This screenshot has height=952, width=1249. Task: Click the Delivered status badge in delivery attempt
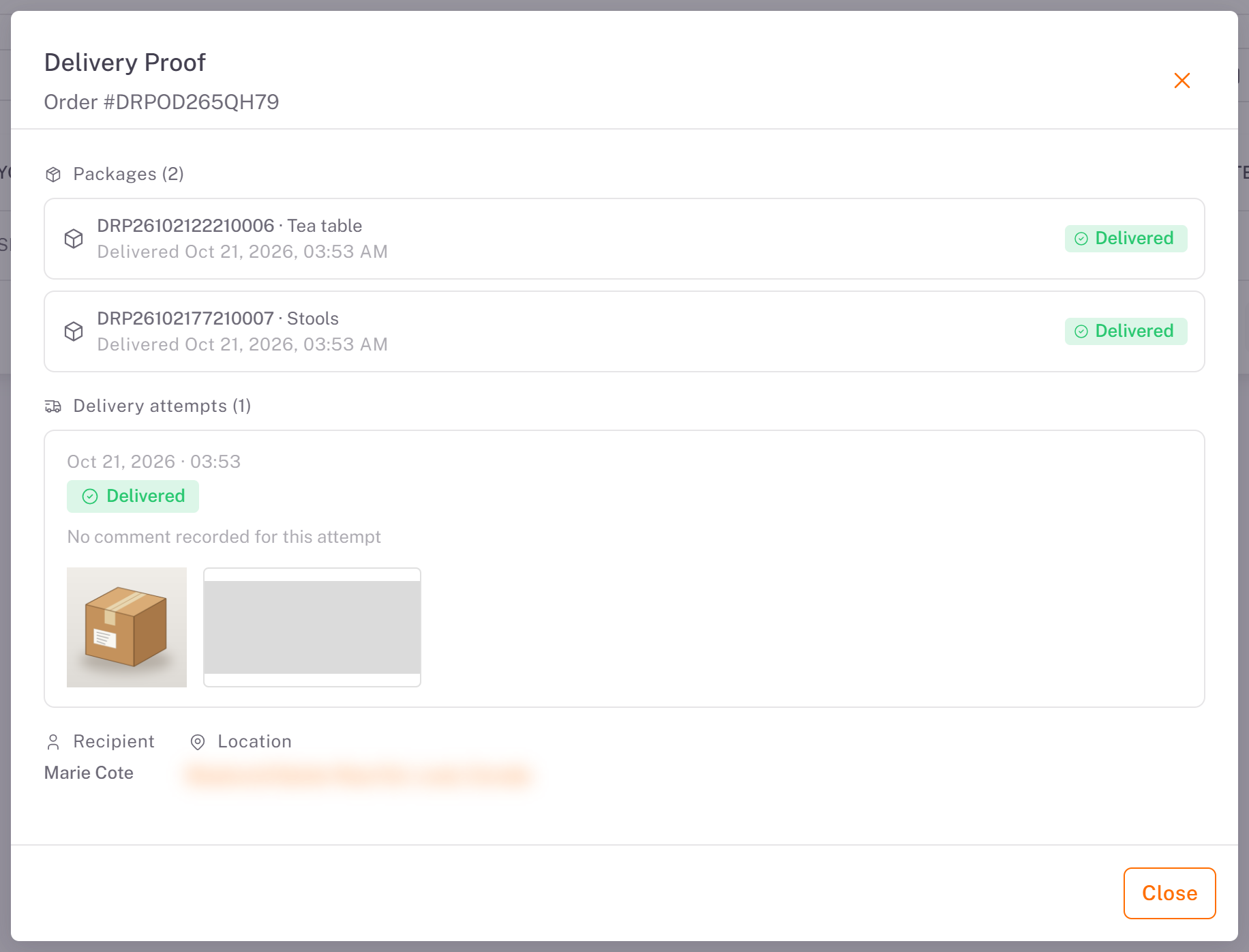[x=133, y=496]
